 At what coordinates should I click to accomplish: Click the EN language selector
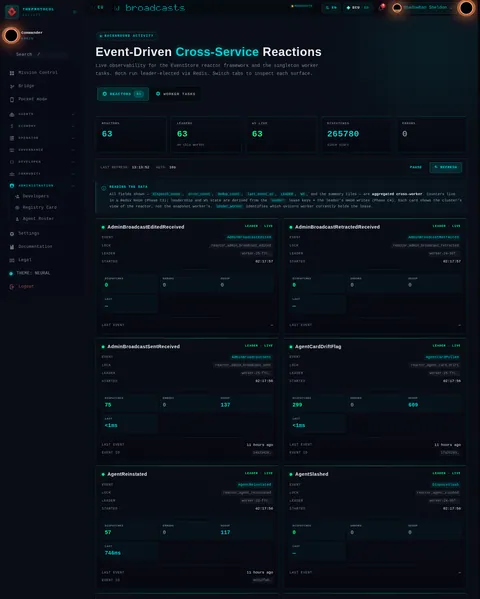(x=331, y=8)
